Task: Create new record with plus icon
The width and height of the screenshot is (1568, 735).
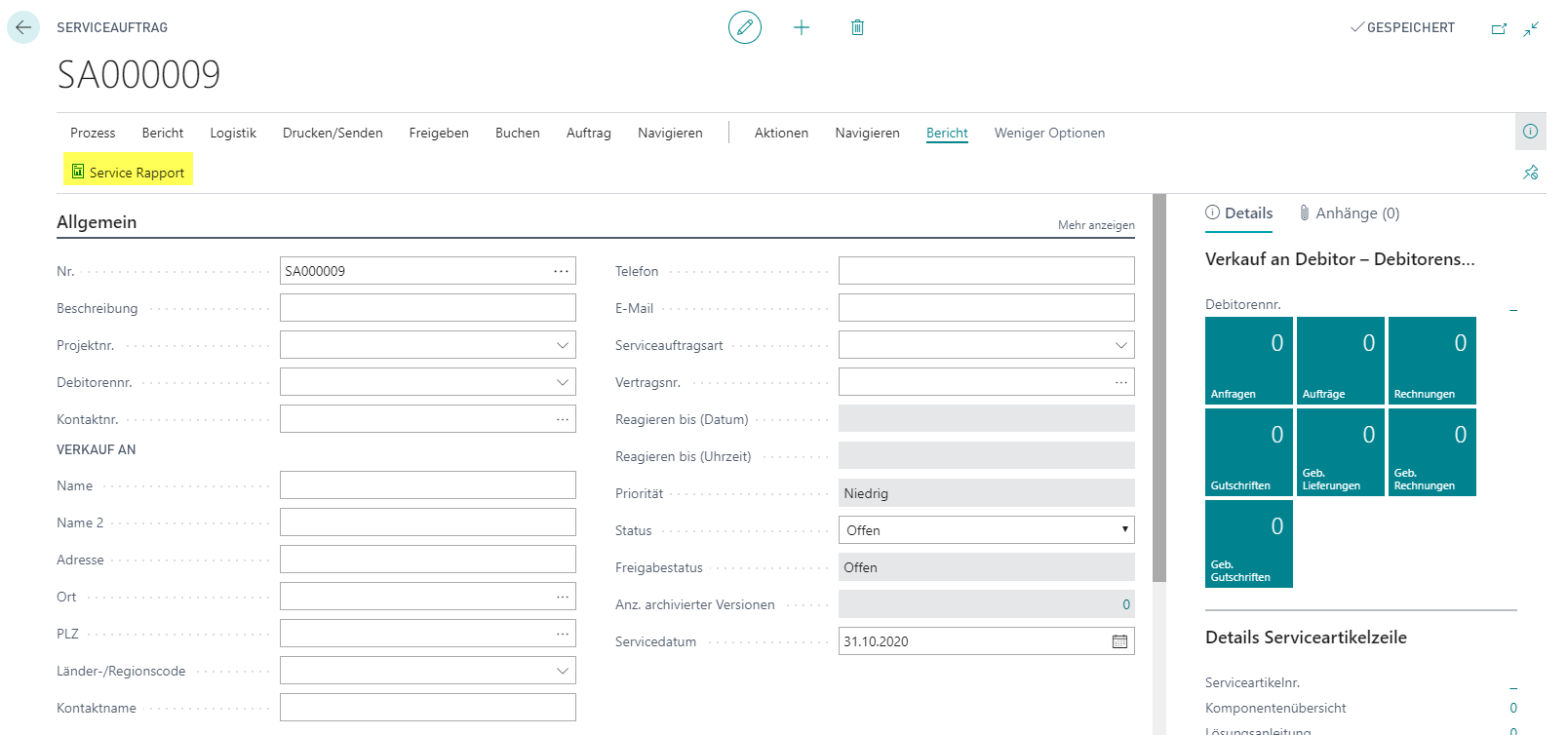Action: pyautogui.click(x=802, y=27)
